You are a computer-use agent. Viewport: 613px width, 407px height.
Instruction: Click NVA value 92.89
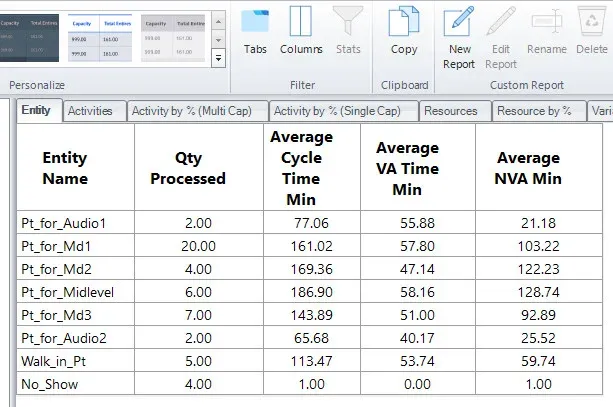pos(539,315)
